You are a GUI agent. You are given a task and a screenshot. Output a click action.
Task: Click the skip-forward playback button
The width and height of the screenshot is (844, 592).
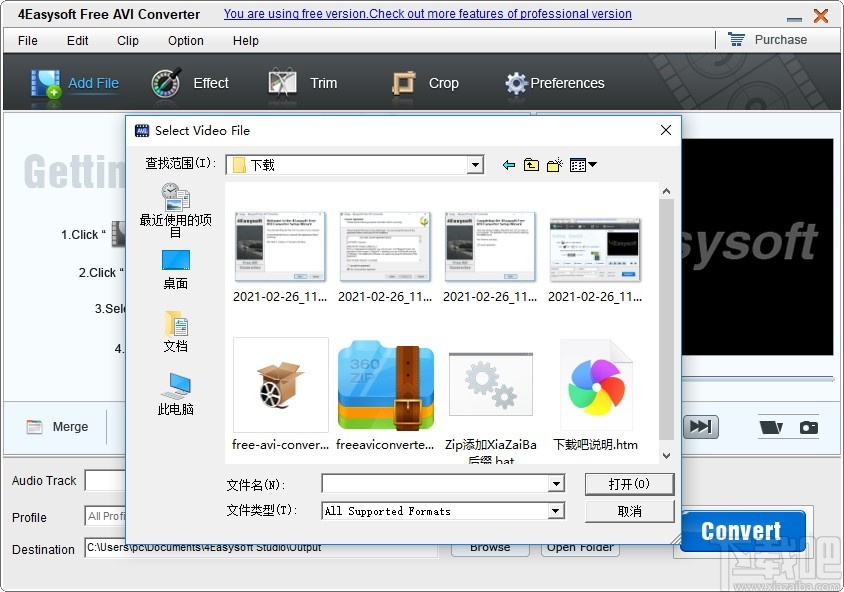(701, 426)
